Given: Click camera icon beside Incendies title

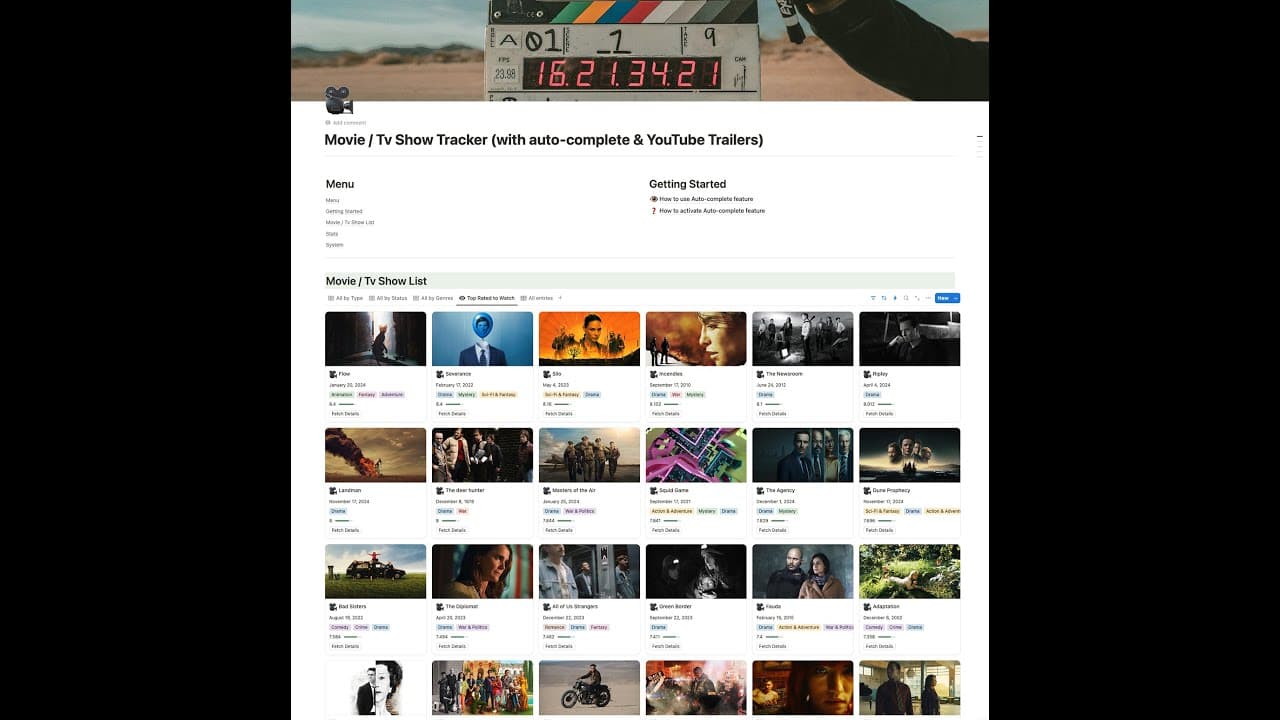Looking at the screenshot, I should (x=654, y=374).
